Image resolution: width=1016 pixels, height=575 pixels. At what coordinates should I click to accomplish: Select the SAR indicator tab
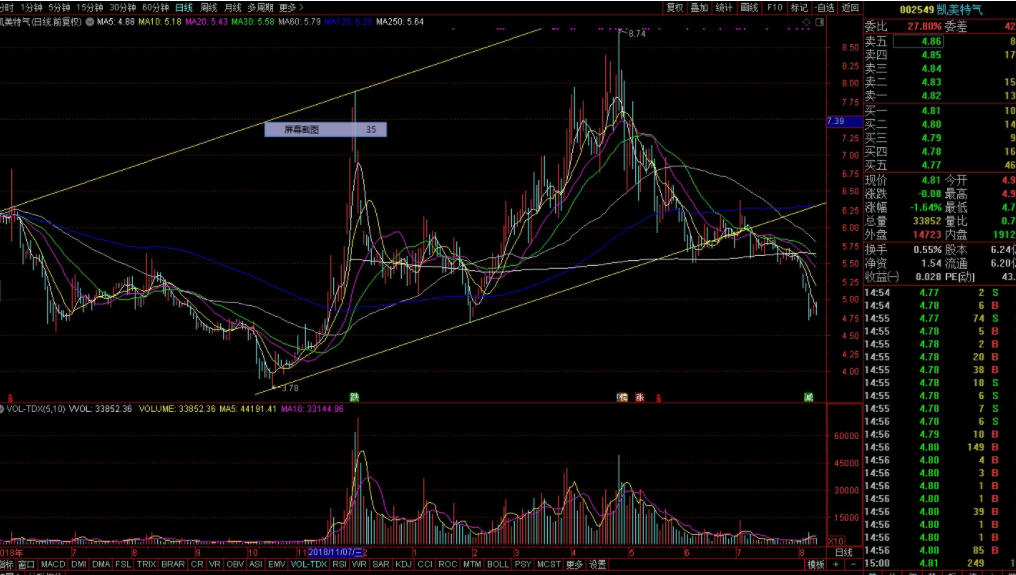click(381, 565)
